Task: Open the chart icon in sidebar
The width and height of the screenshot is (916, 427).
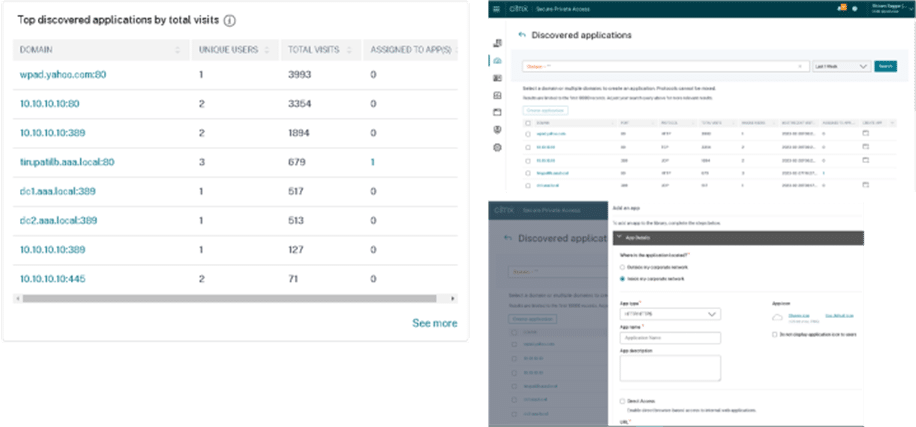Action: [x=497, y=95]
